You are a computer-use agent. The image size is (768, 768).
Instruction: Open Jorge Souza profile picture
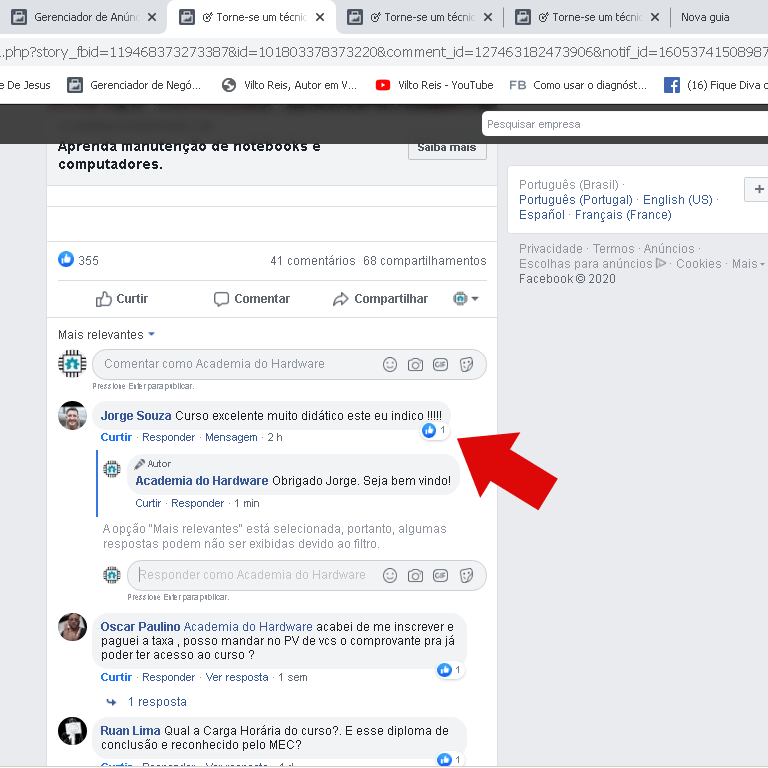(x=72, y=415)
